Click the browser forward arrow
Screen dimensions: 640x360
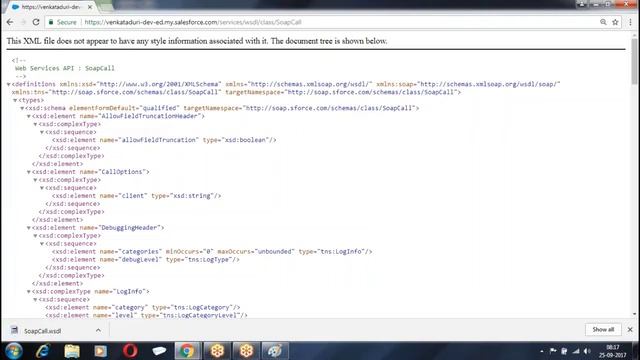coord(23,22)
